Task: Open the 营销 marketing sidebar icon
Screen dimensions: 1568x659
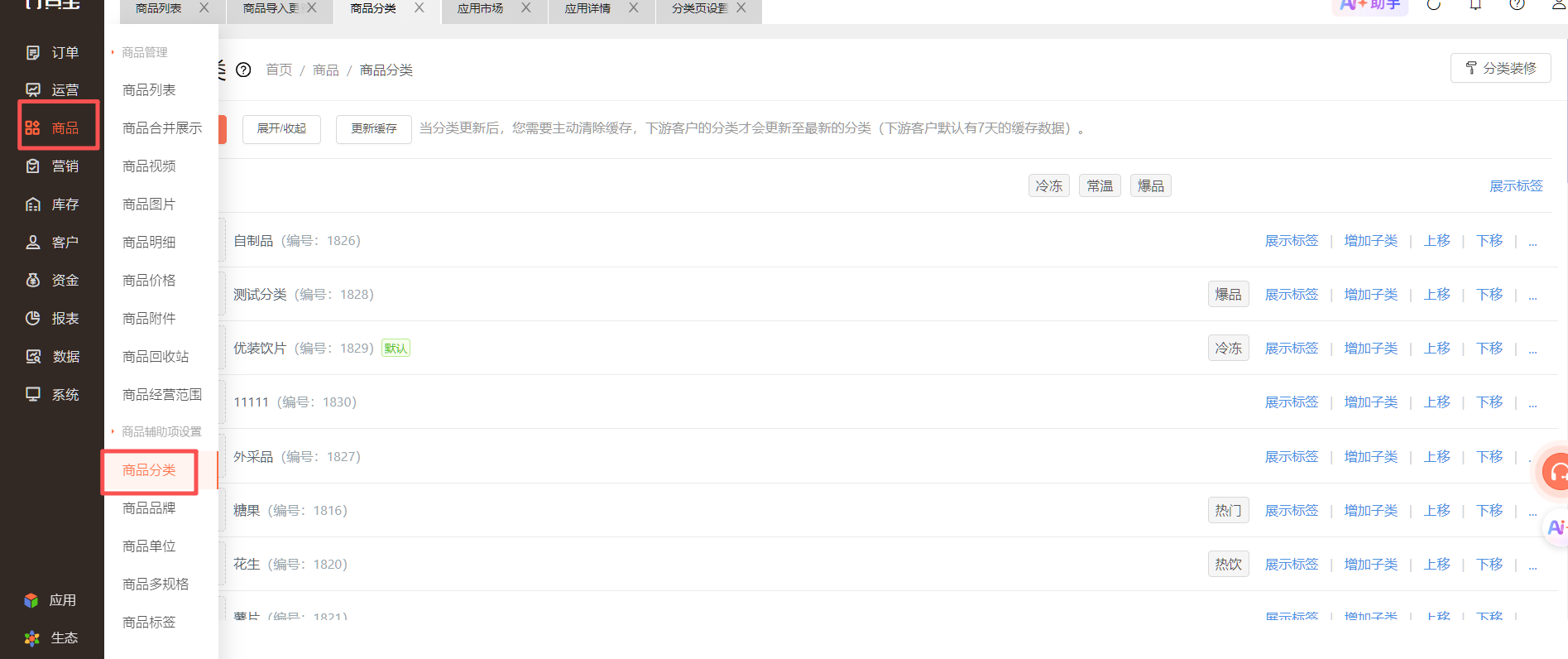Action: pyautogui.click(x=33, y=166)
